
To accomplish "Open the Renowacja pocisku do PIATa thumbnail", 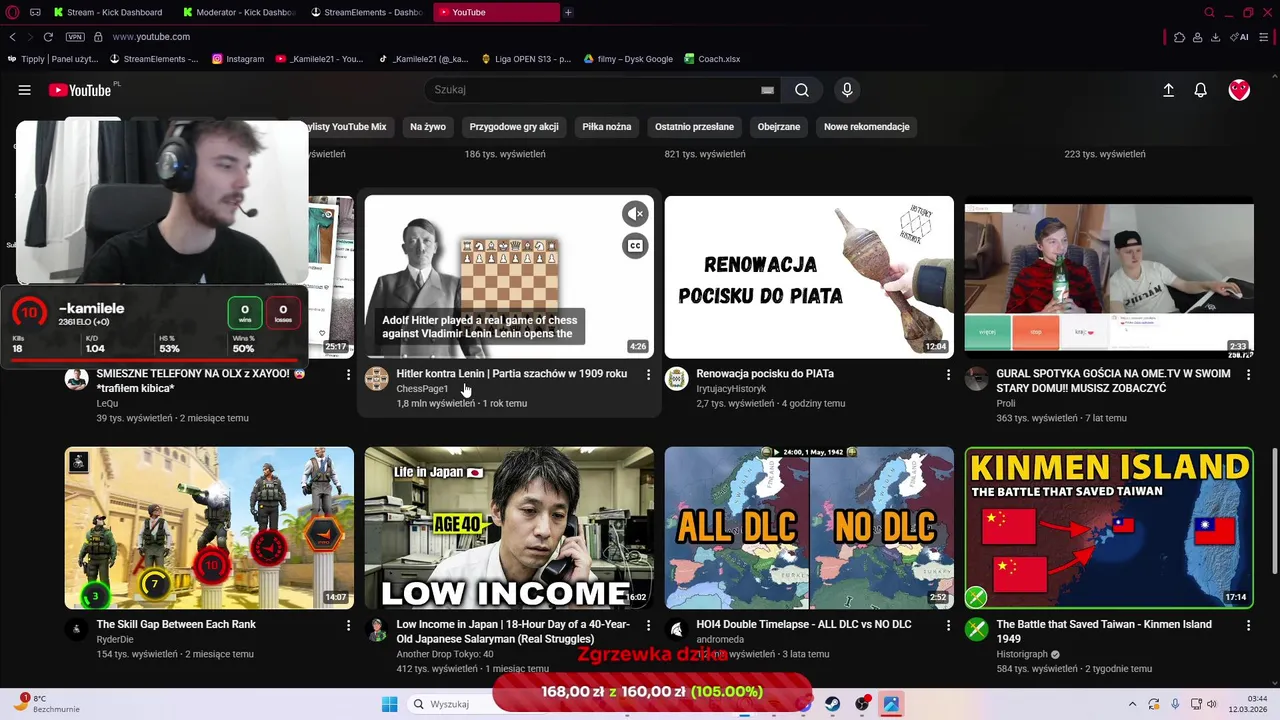I will 809,277.
